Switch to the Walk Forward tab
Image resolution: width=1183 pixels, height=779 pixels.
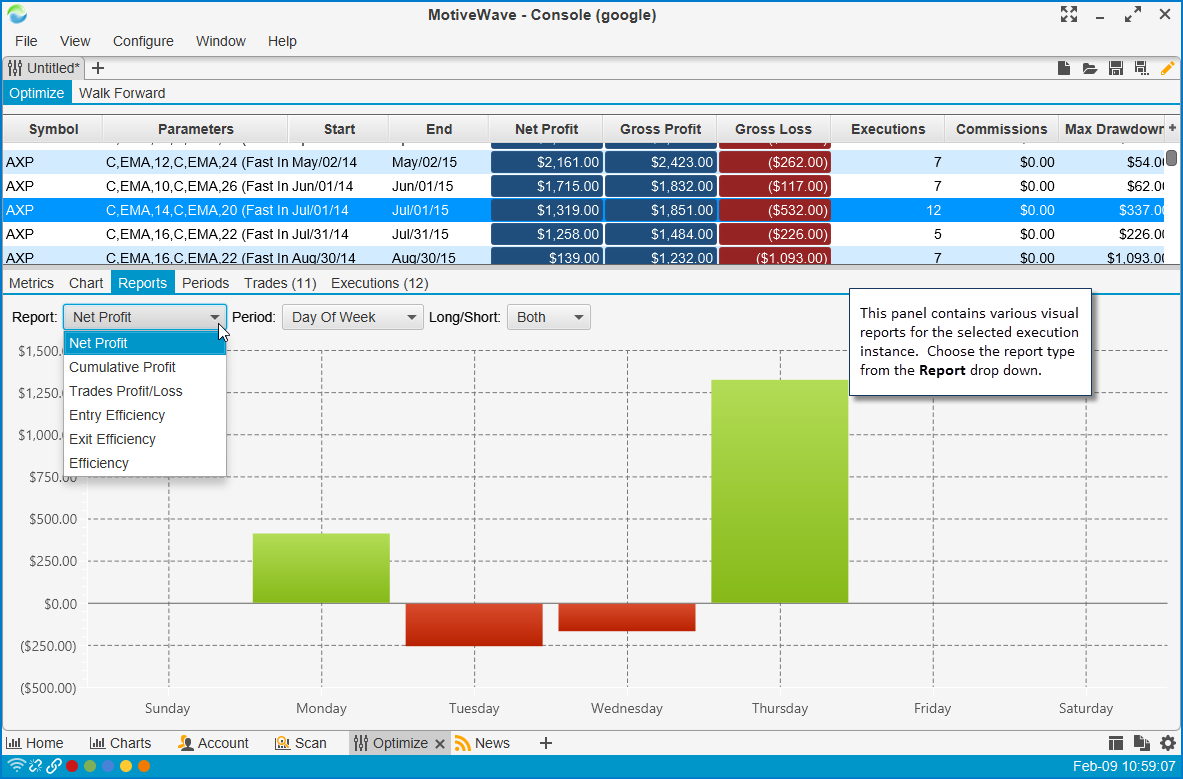(122, 93)
